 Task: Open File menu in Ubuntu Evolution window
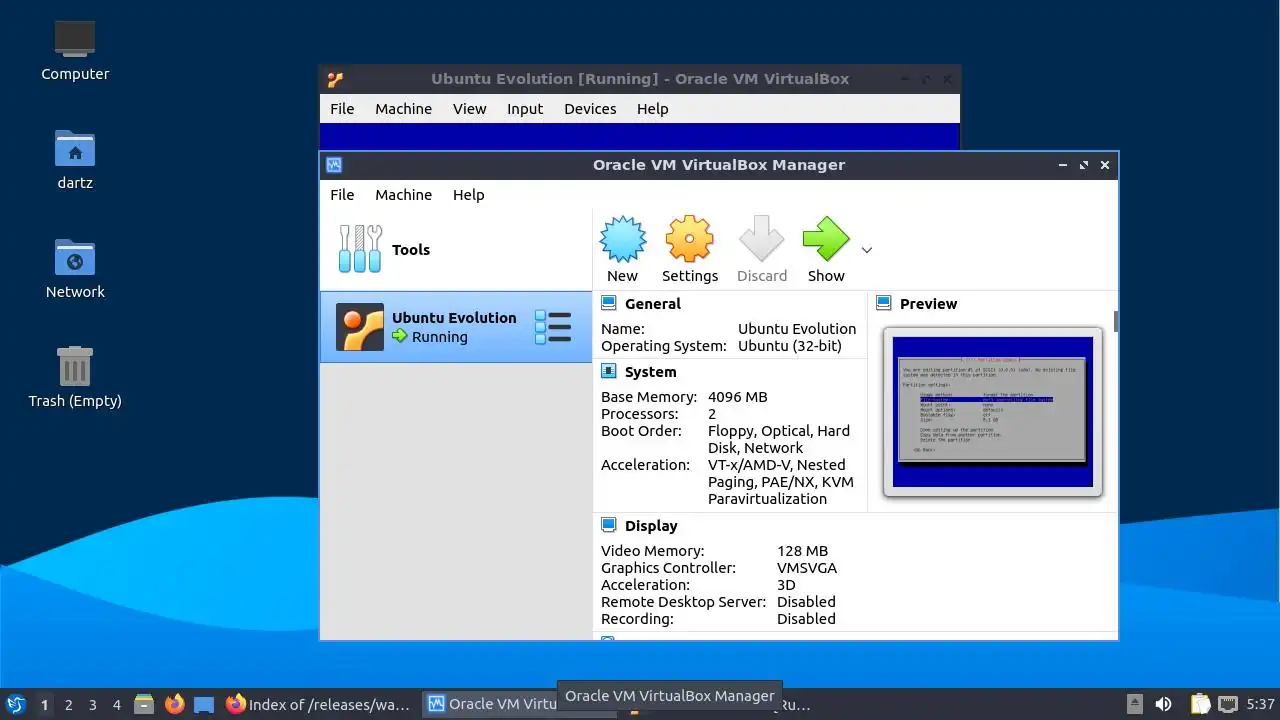[342, 109]
